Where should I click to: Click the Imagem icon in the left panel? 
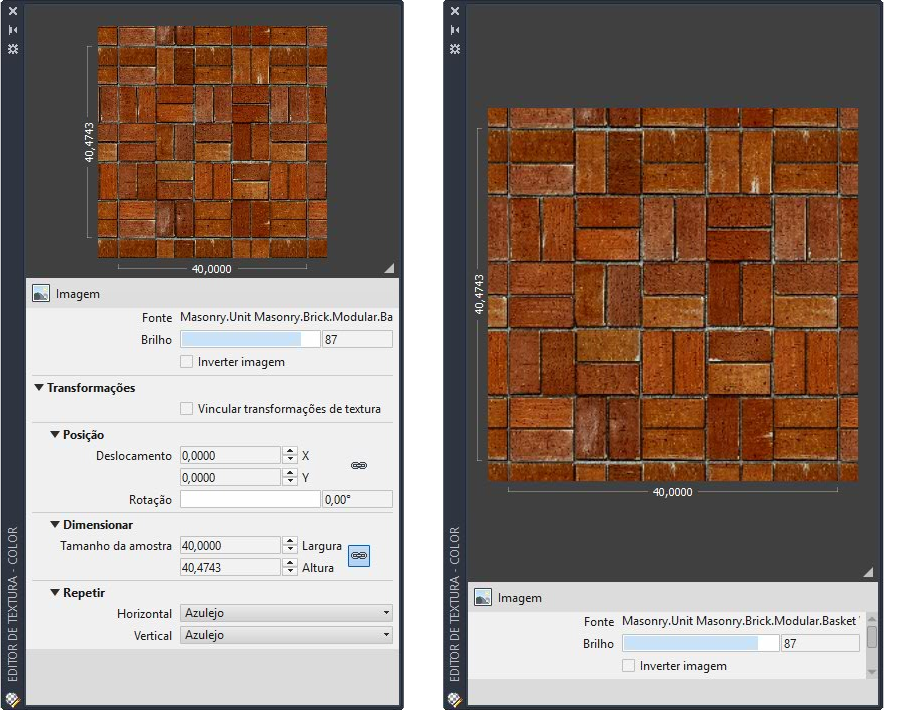41,294
